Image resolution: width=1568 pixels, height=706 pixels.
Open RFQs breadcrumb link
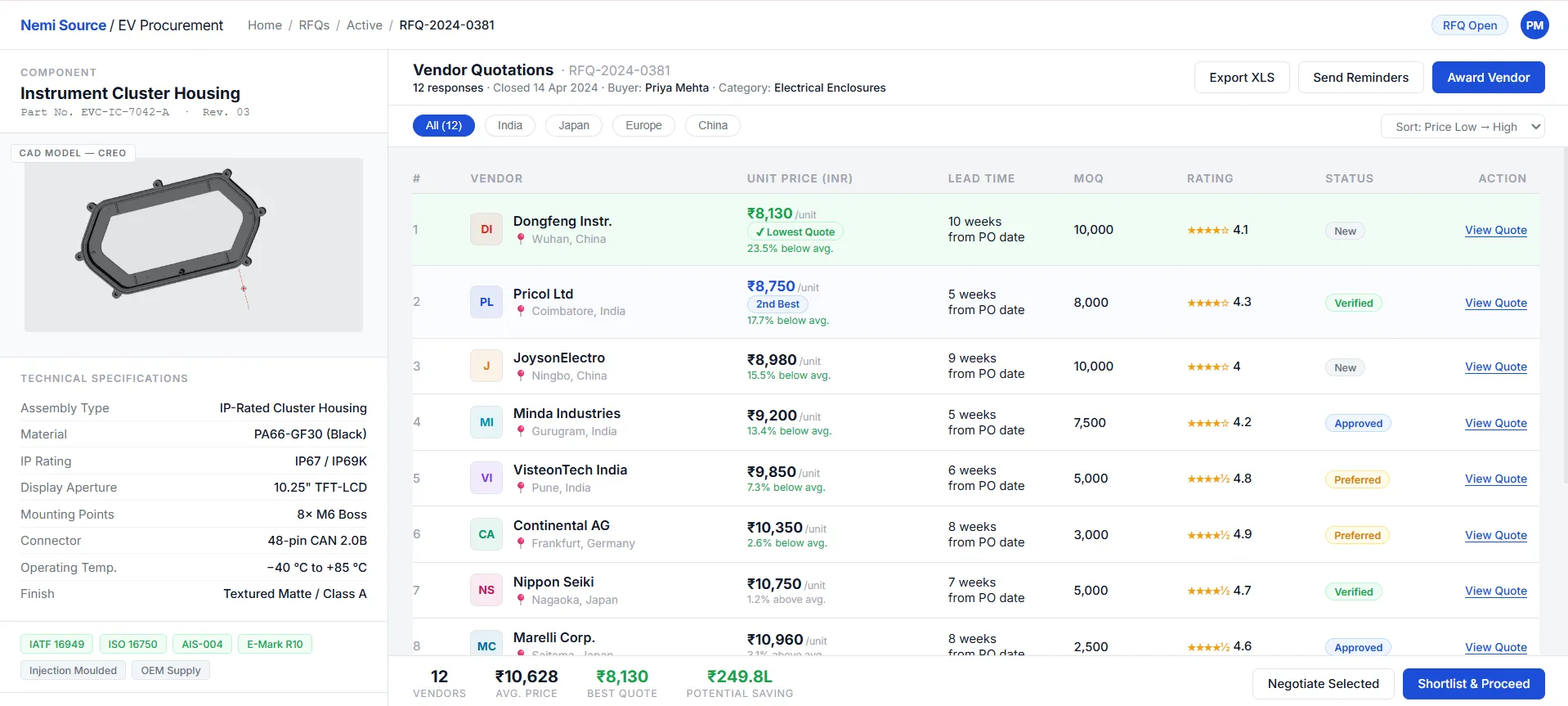[314, 25]
